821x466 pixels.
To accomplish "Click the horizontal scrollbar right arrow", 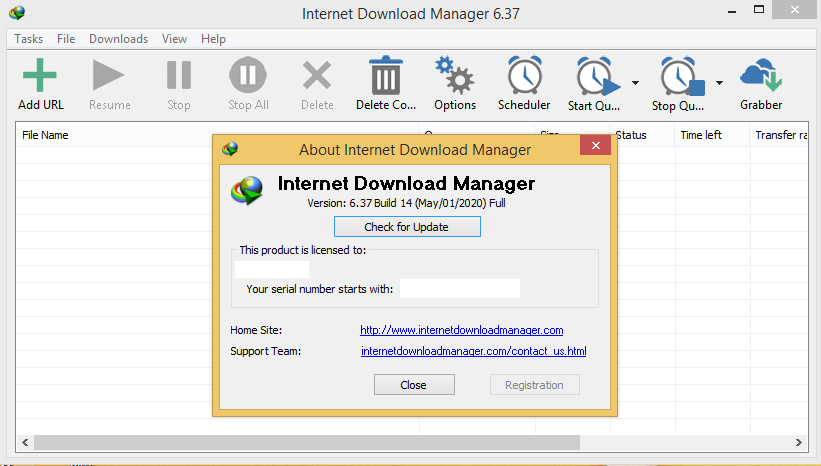I will (x=798, y=442).
